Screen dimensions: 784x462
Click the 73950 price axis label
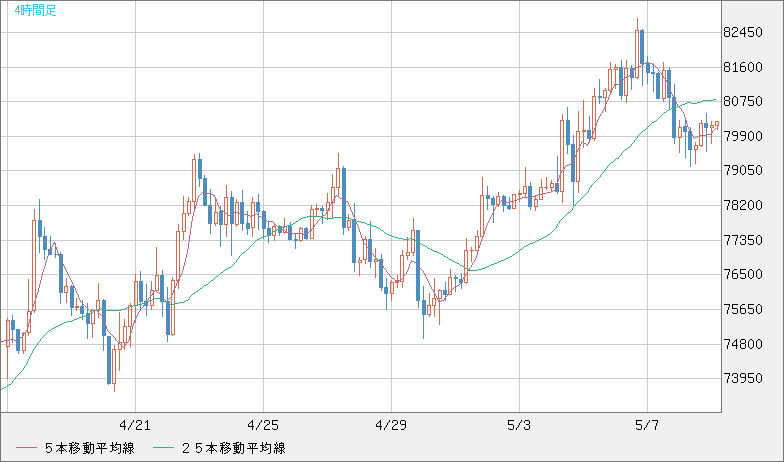coord(743,378)
